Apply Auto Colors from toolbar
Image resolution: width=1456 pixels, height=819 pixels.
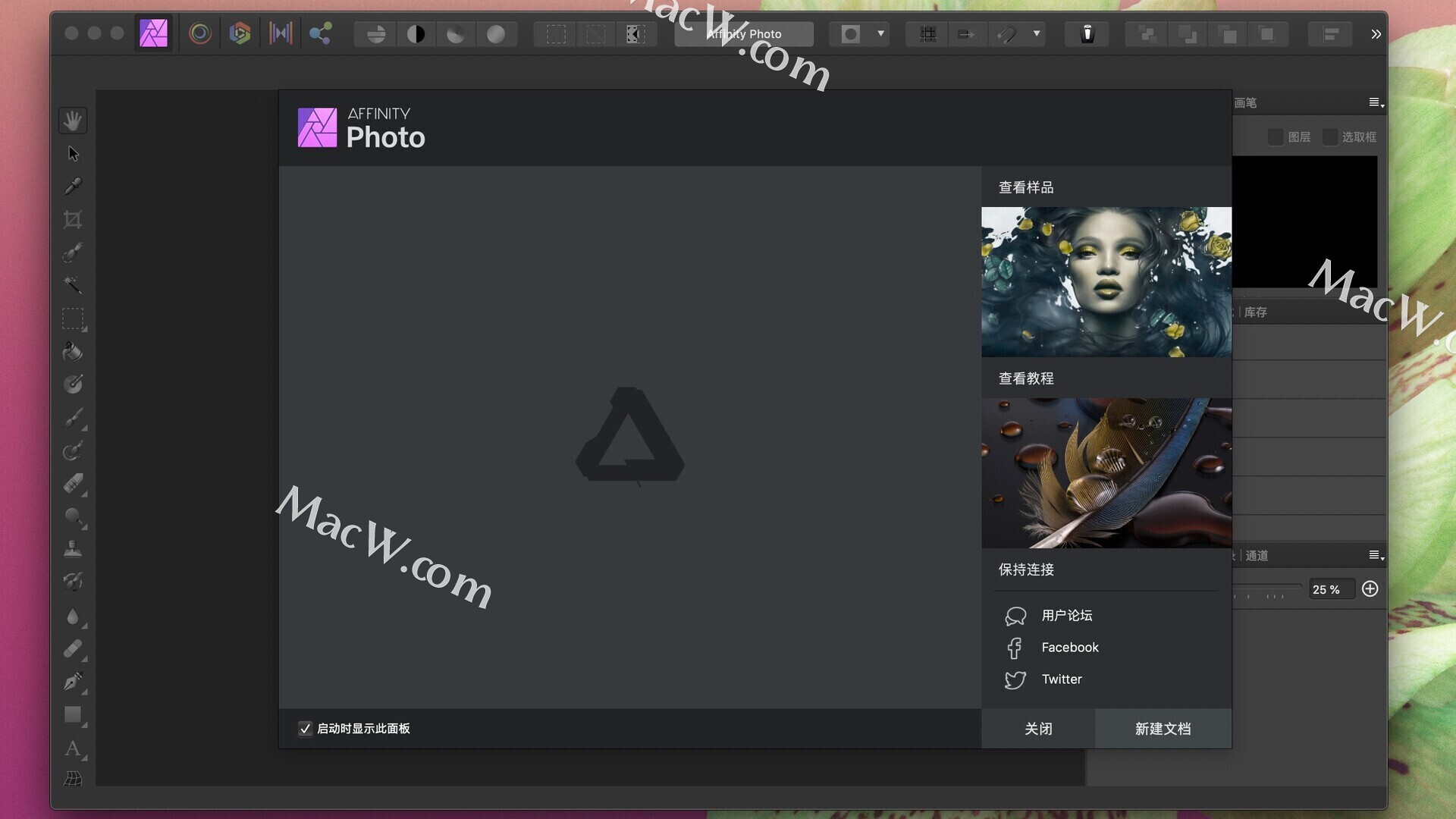[x=456, y=34]
